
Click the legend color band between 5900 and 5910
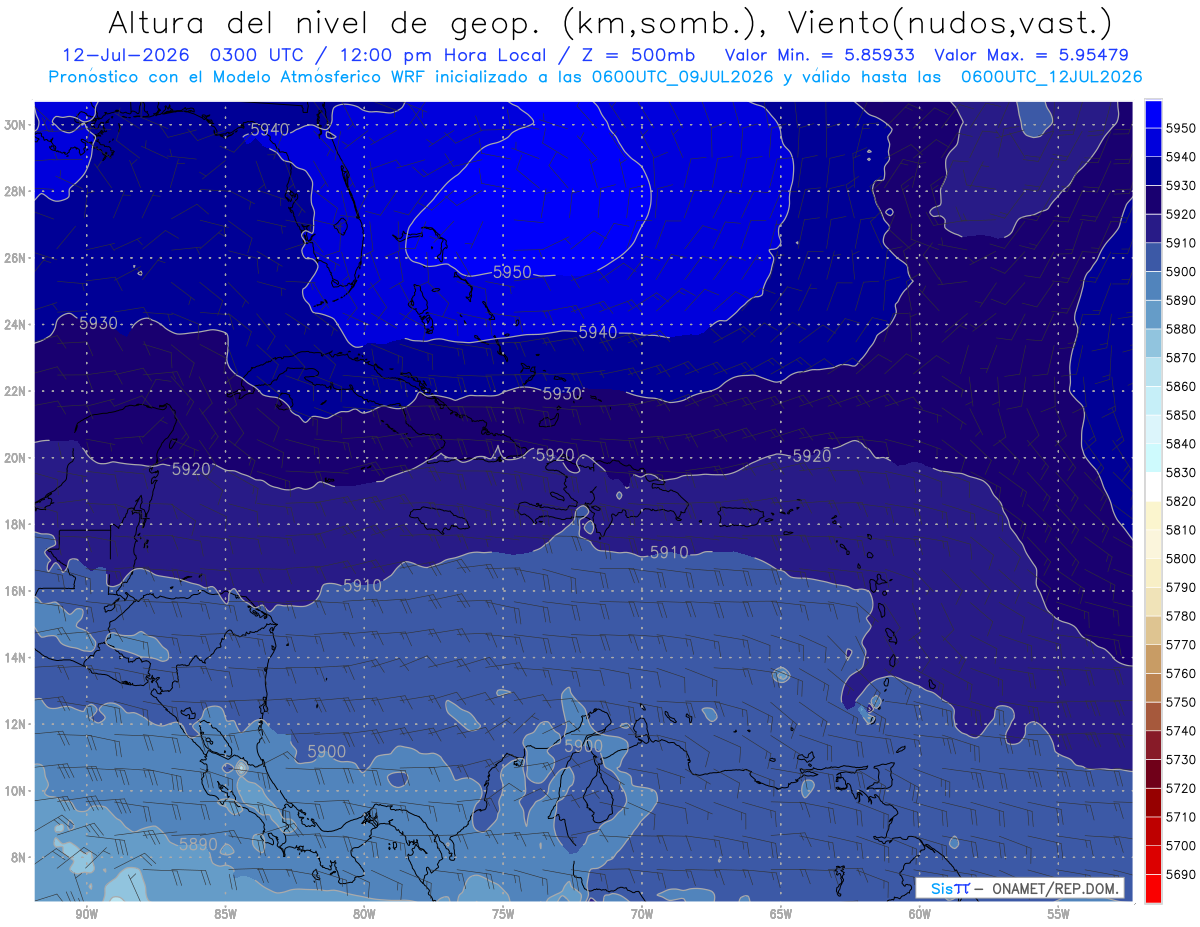(x=1153, y=257)
